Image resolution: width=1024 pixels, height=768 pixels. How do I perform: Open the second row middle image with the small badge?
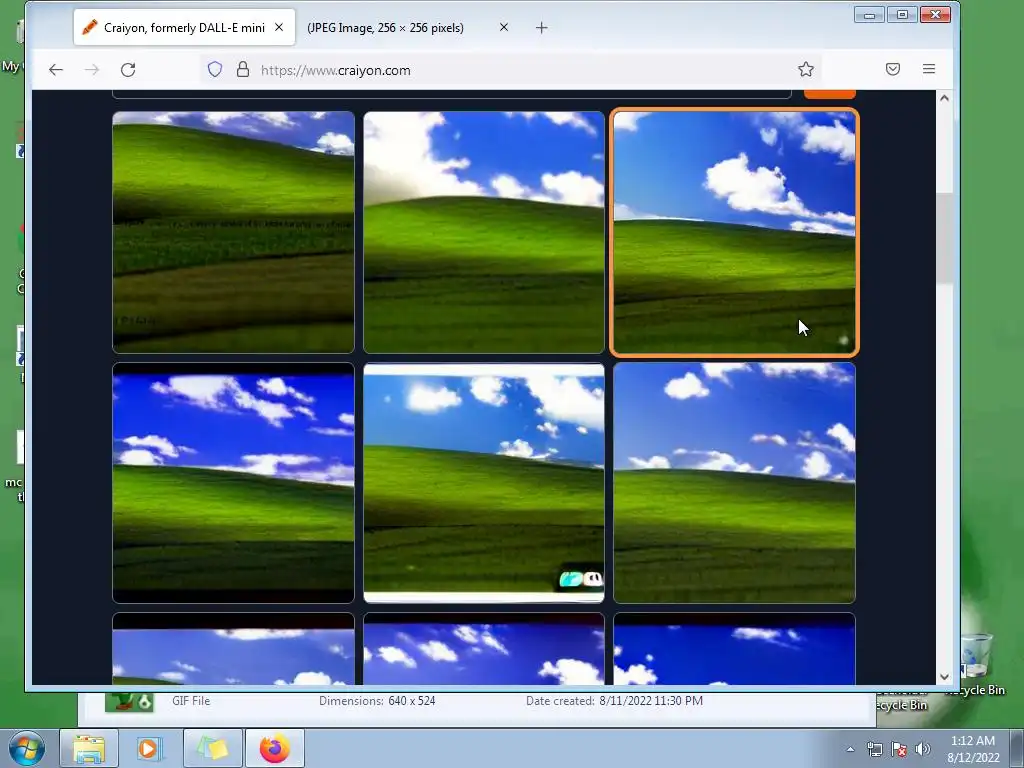point(484,483)
